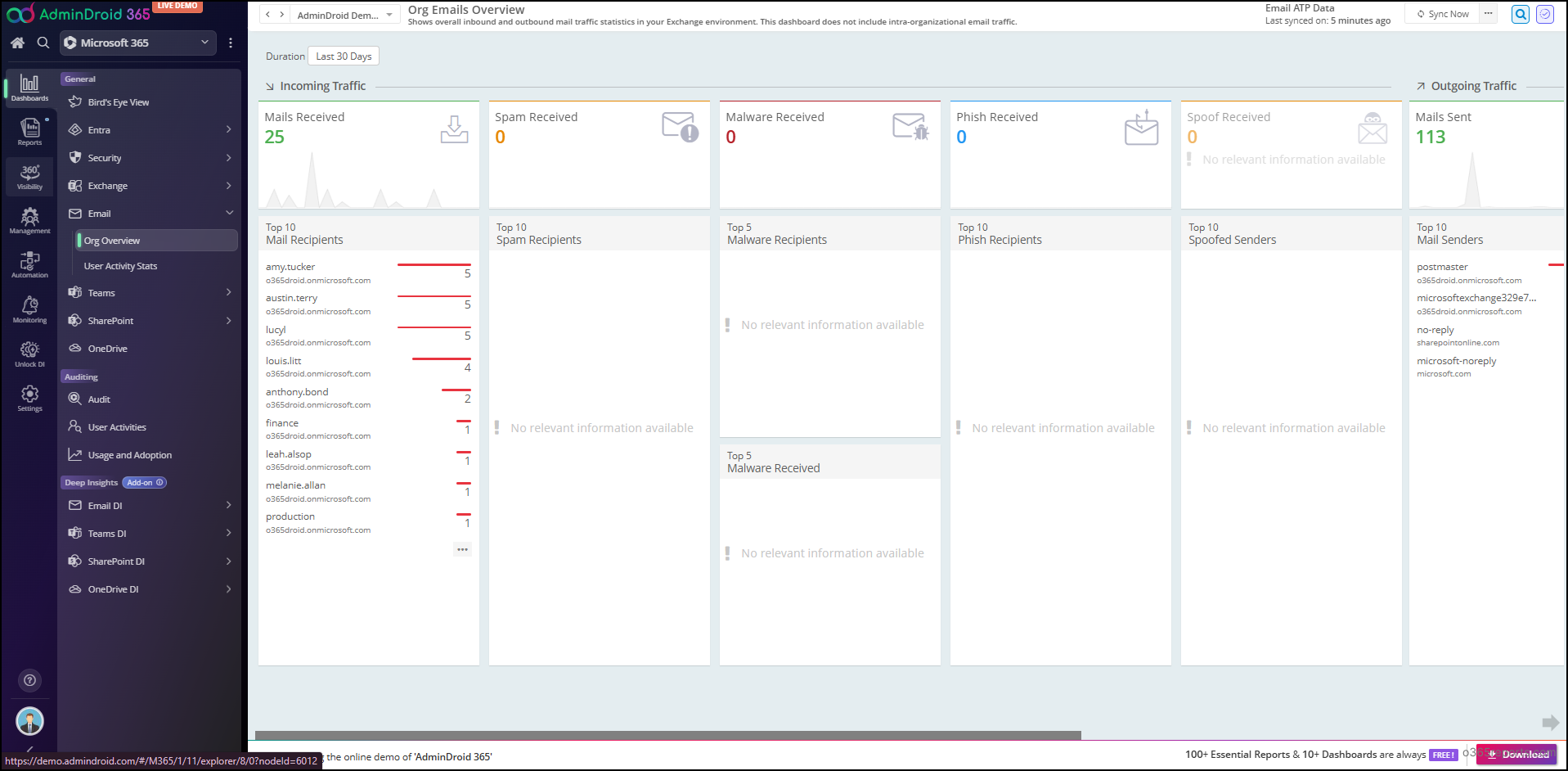Open the Monitoring sidebar icon
The image size is (1568, 771).
[29, 309]
